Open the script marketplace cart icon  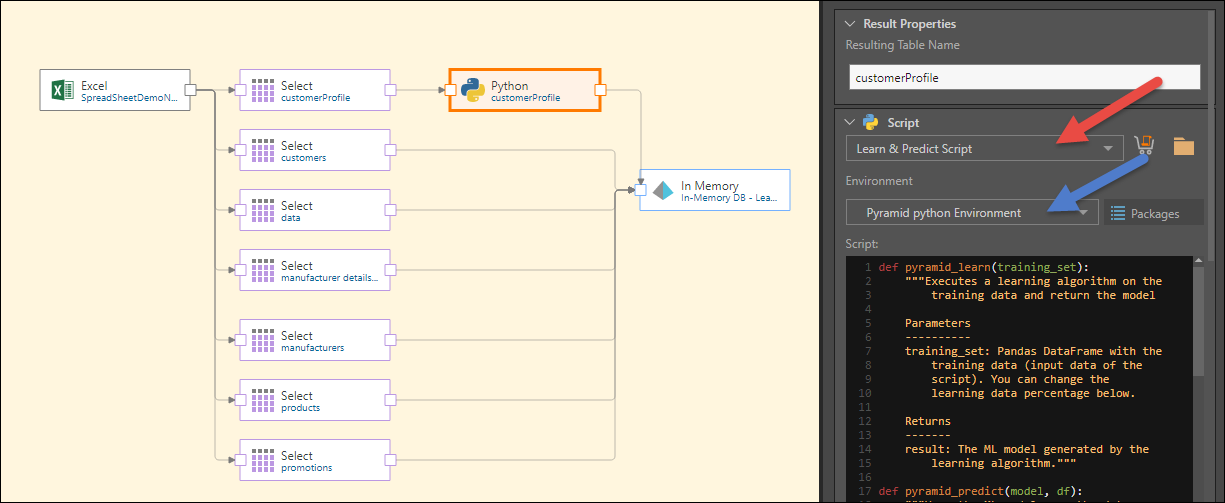click(1146, 147)
